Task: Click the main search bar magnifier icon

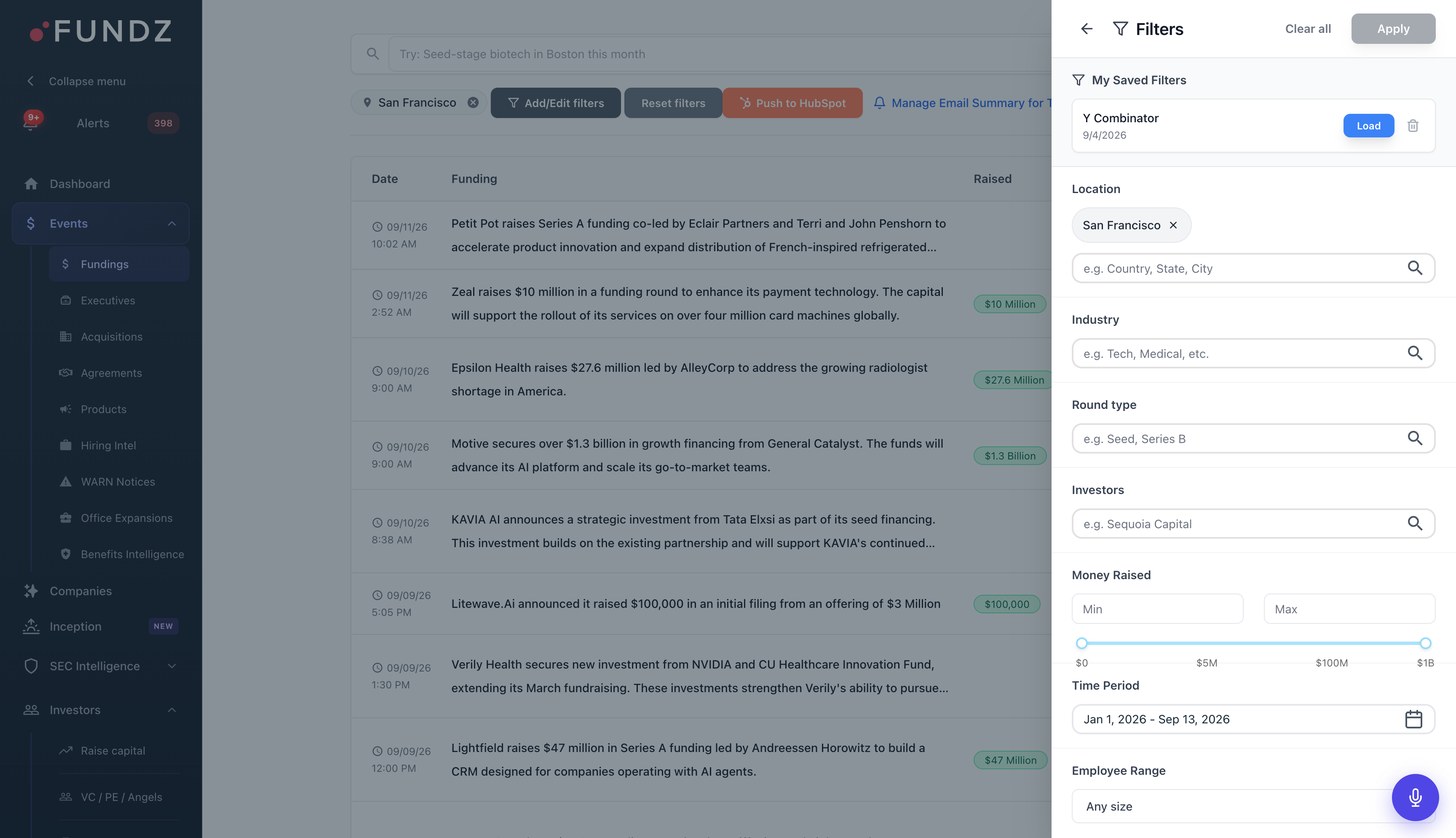Action: 372,54
